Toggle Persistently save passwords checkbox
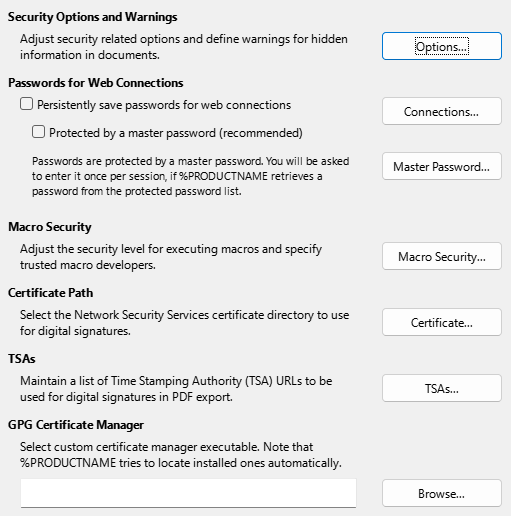This screenshot has height=516, width=511. [x=26, y=104]
